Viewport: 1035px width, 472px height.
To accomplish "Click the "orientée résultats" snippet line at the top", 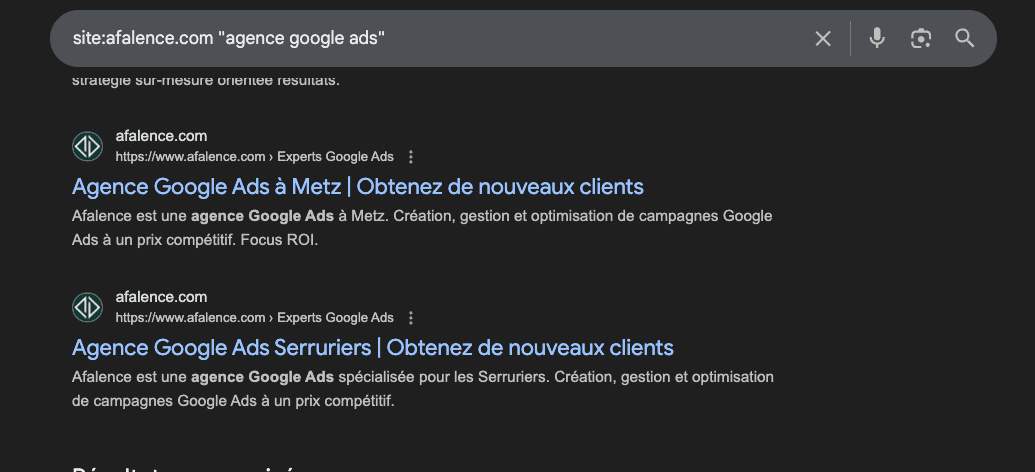I will [205, 80].
